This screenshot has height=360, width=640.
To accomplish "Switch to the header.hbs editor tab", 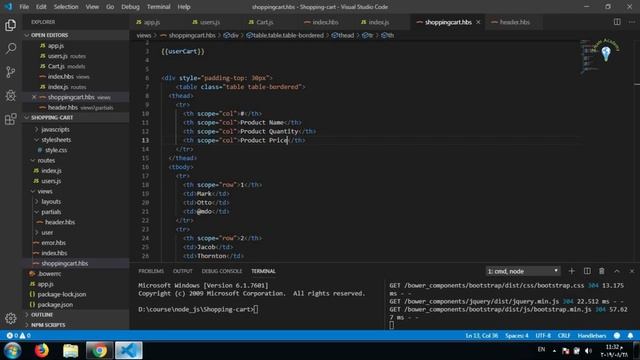I will pos(514,22).
